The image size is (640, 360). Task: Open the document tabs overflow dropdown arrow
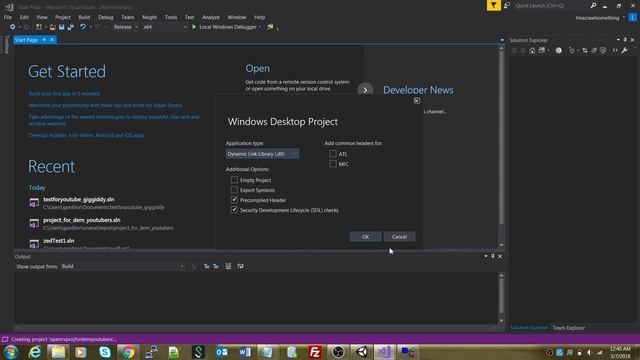502,40
